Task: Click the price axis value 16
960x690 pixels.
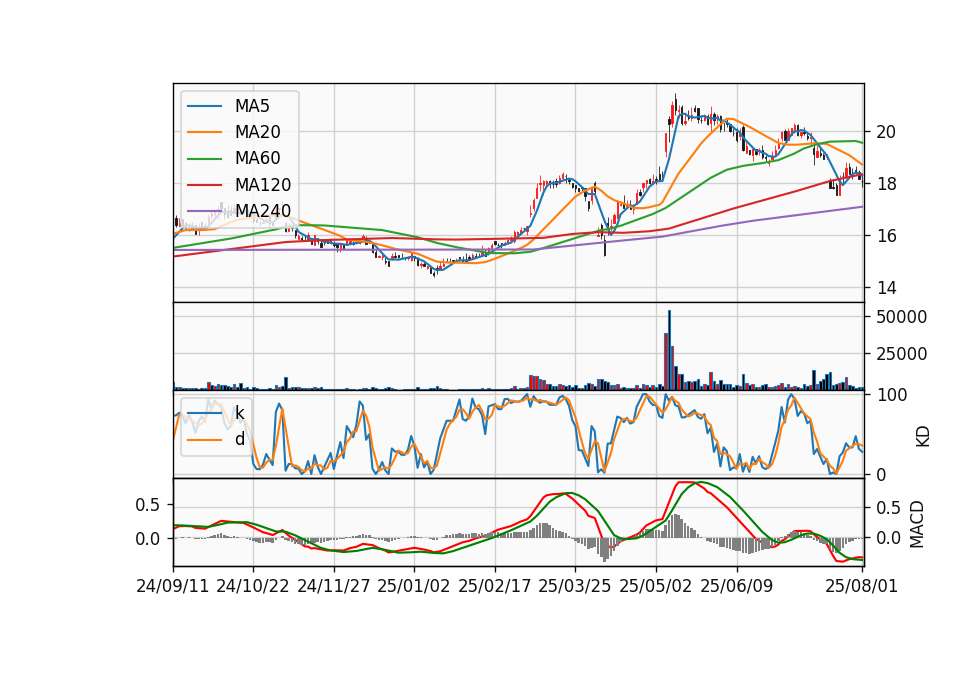Action: pos(886,236)
